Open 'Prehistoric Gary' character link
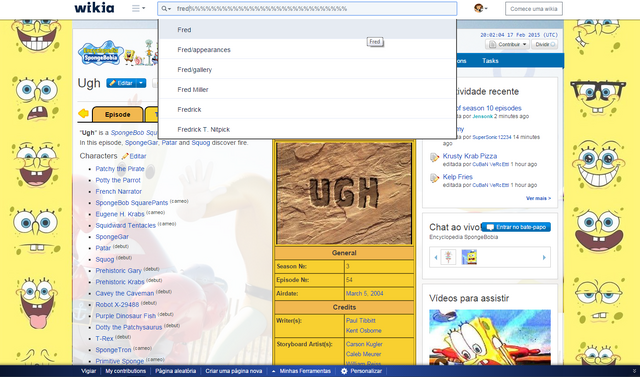 (x=118, y=271)
